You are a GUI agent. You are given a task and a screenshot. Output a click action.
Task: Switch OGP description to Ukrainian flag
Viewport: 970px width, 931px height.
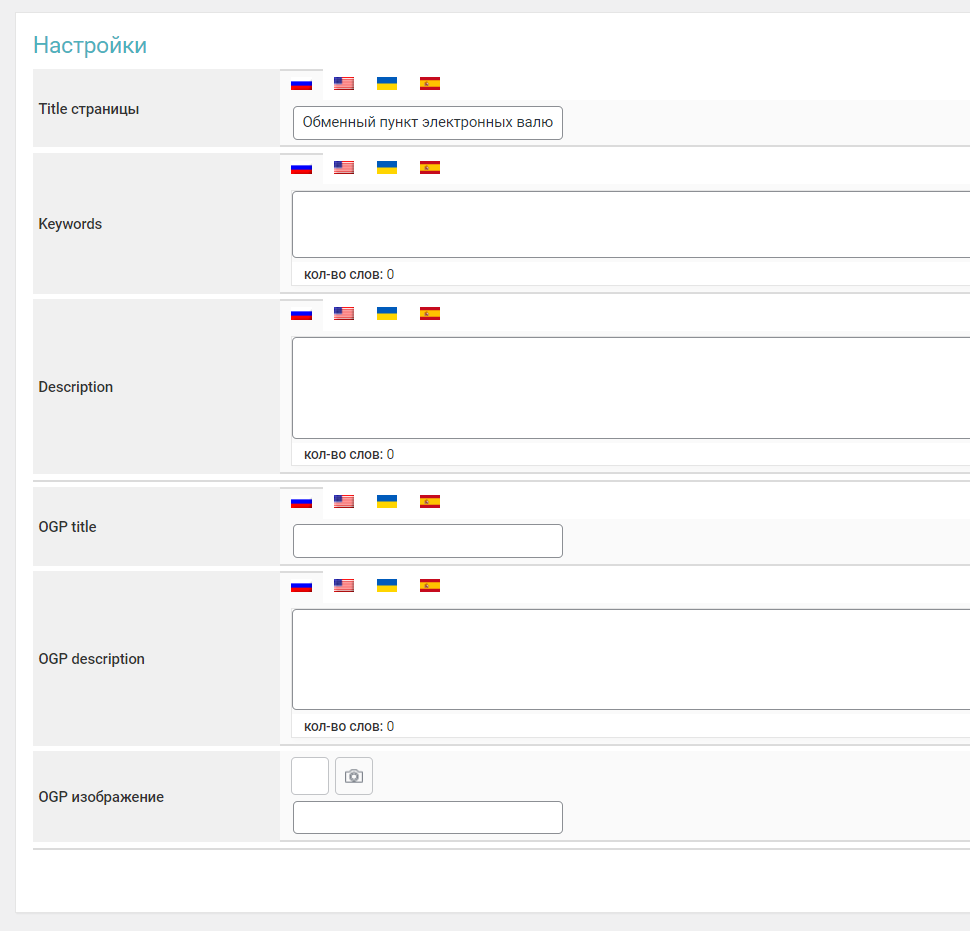pos(387,586)
